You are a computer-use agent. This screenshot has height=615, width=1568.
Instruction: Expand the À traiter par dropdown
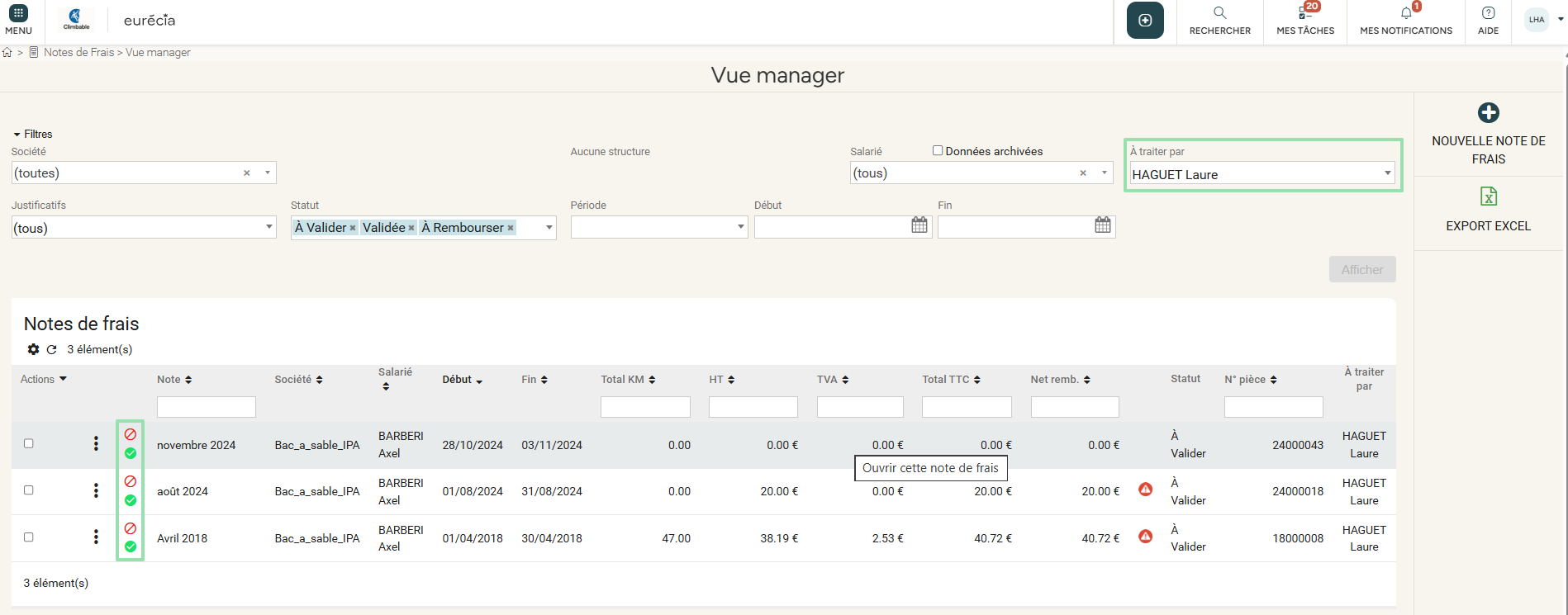[x=1387, y=173]
